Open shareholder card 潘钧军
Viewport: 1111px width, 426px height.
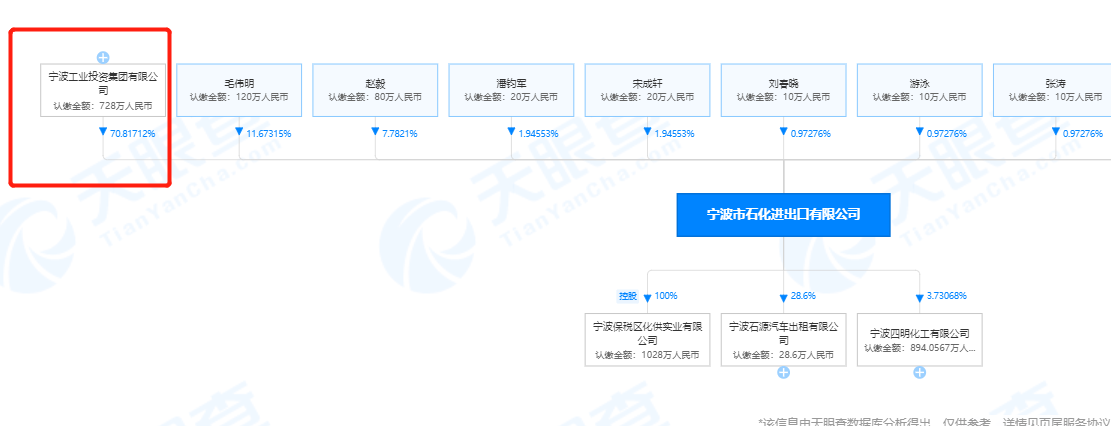pyautogui.click(x=512, y=91)
